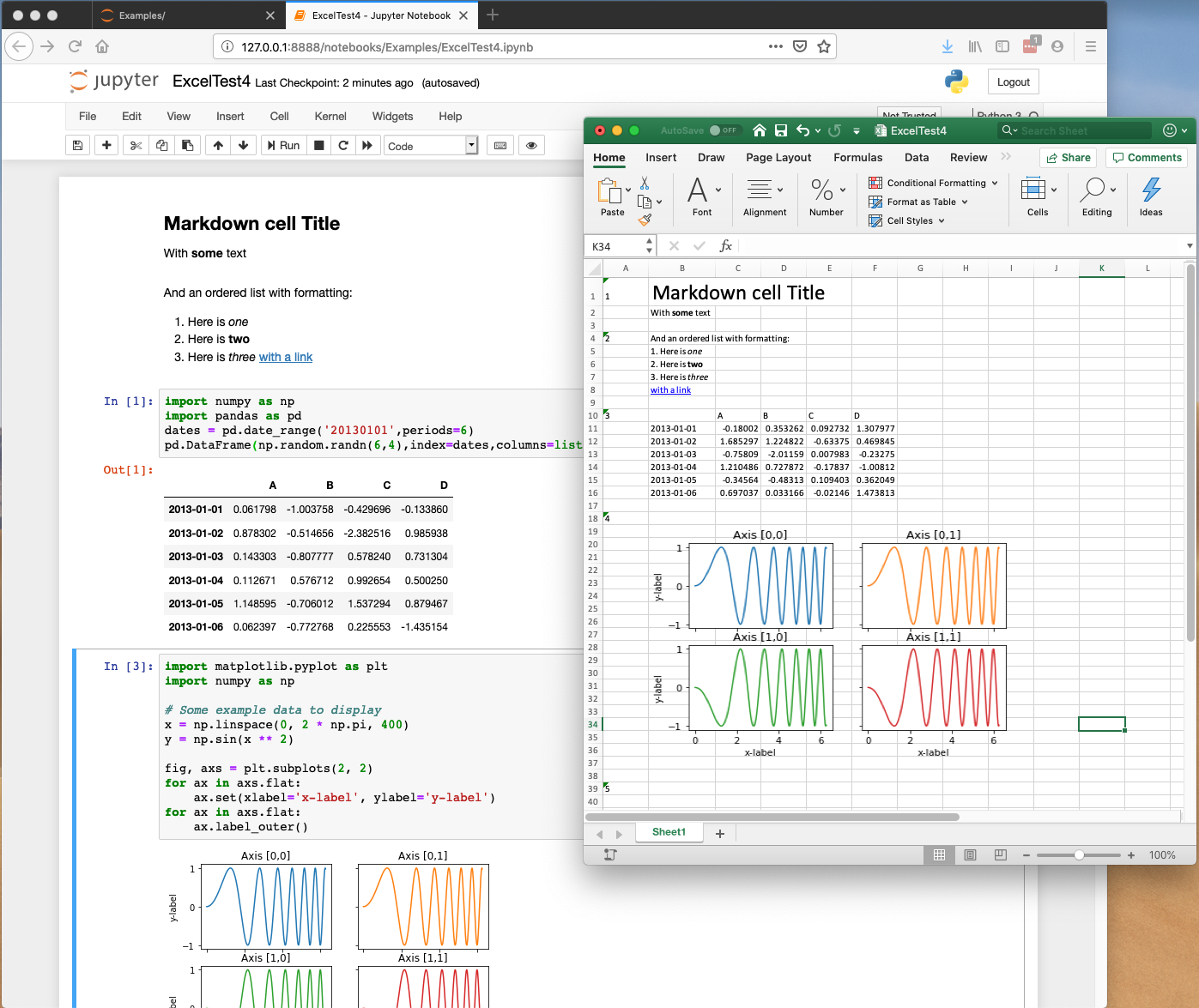Restart kernel and run all with fast-forward icon

coord(367,145)
